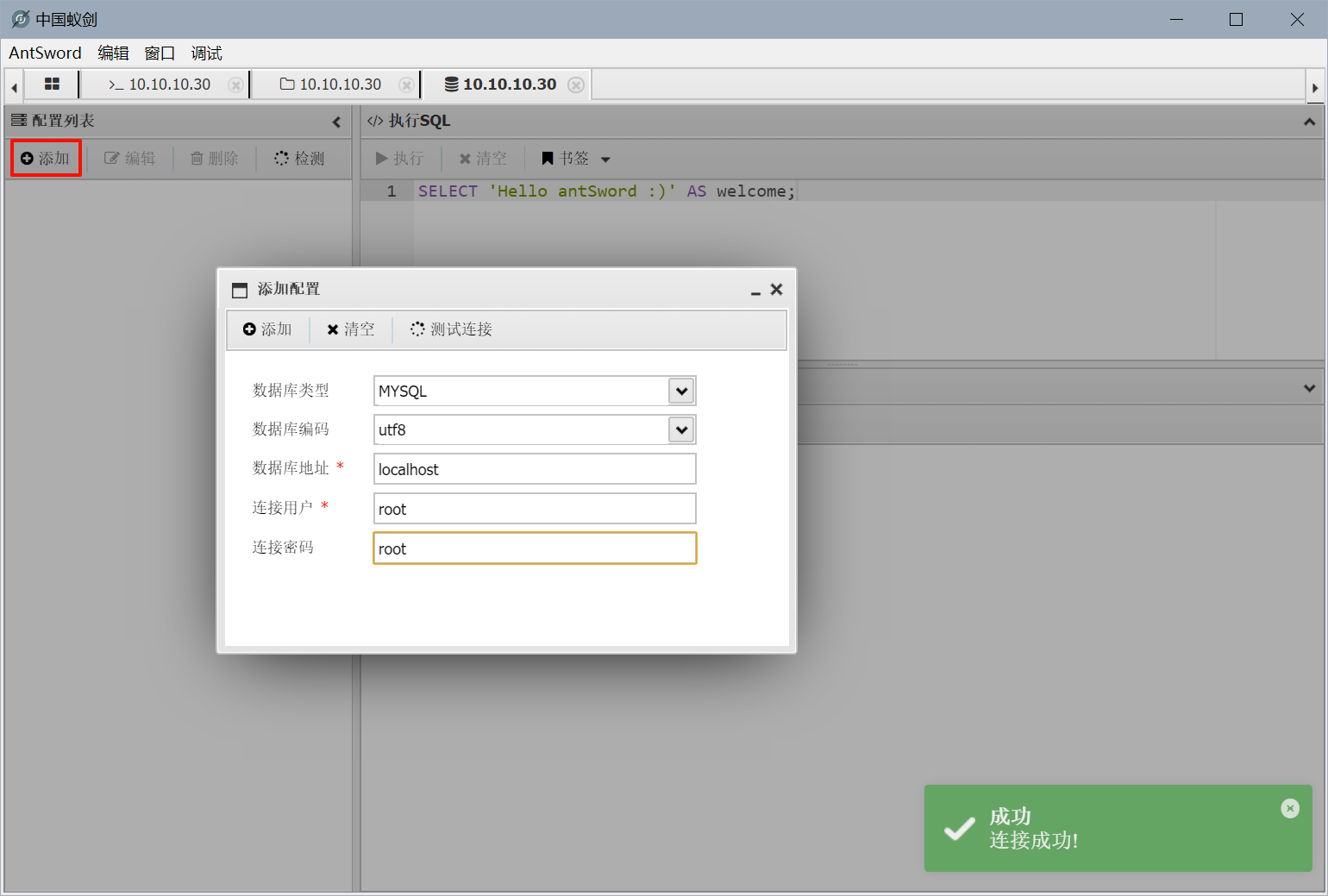Screen dimensions: 1328x896
Task: Click 添加 in the 添加配置 dialog
Action: 267,329
